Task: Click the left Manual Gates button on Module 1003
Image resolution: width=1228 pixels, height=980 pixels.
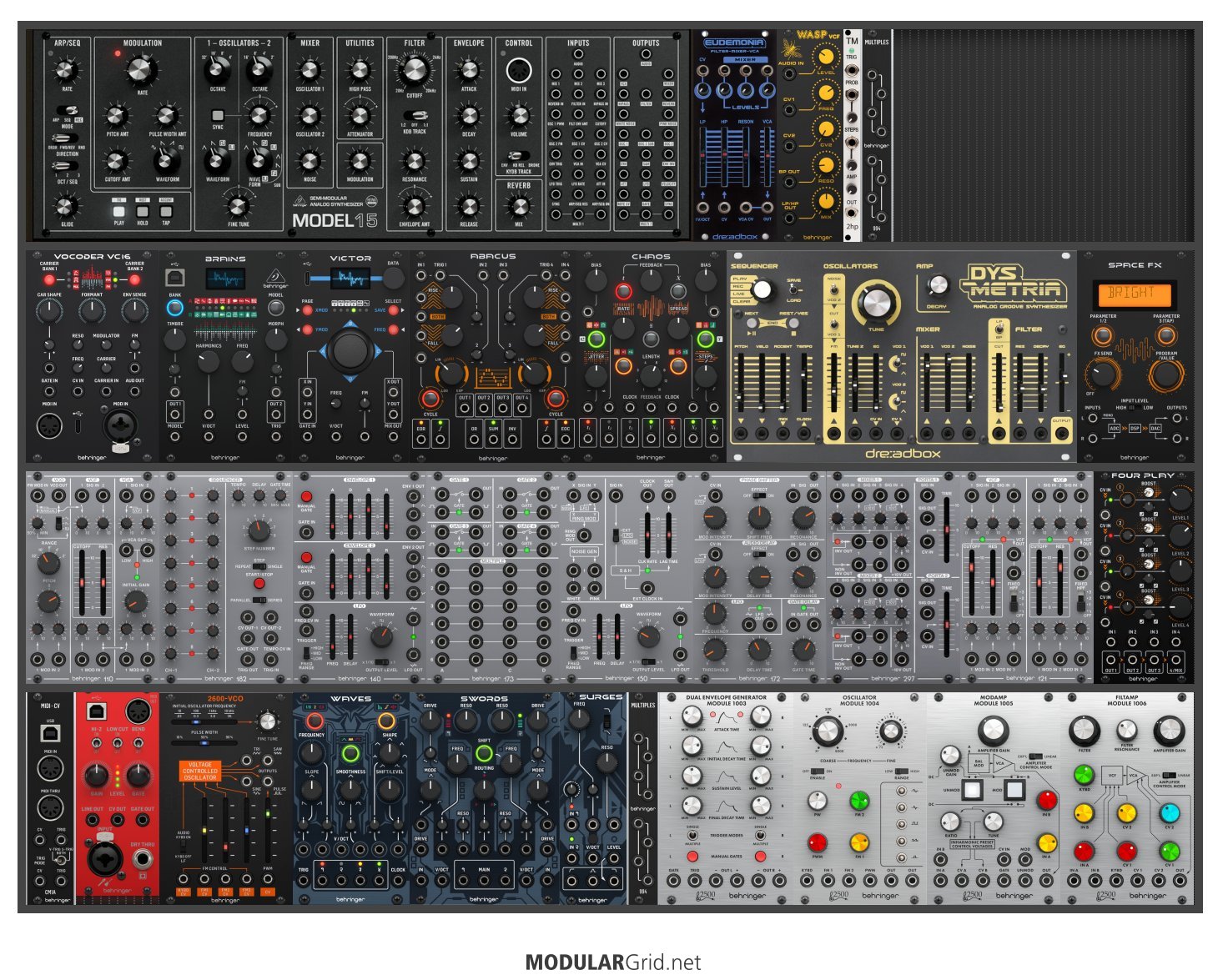Action: 692,857
